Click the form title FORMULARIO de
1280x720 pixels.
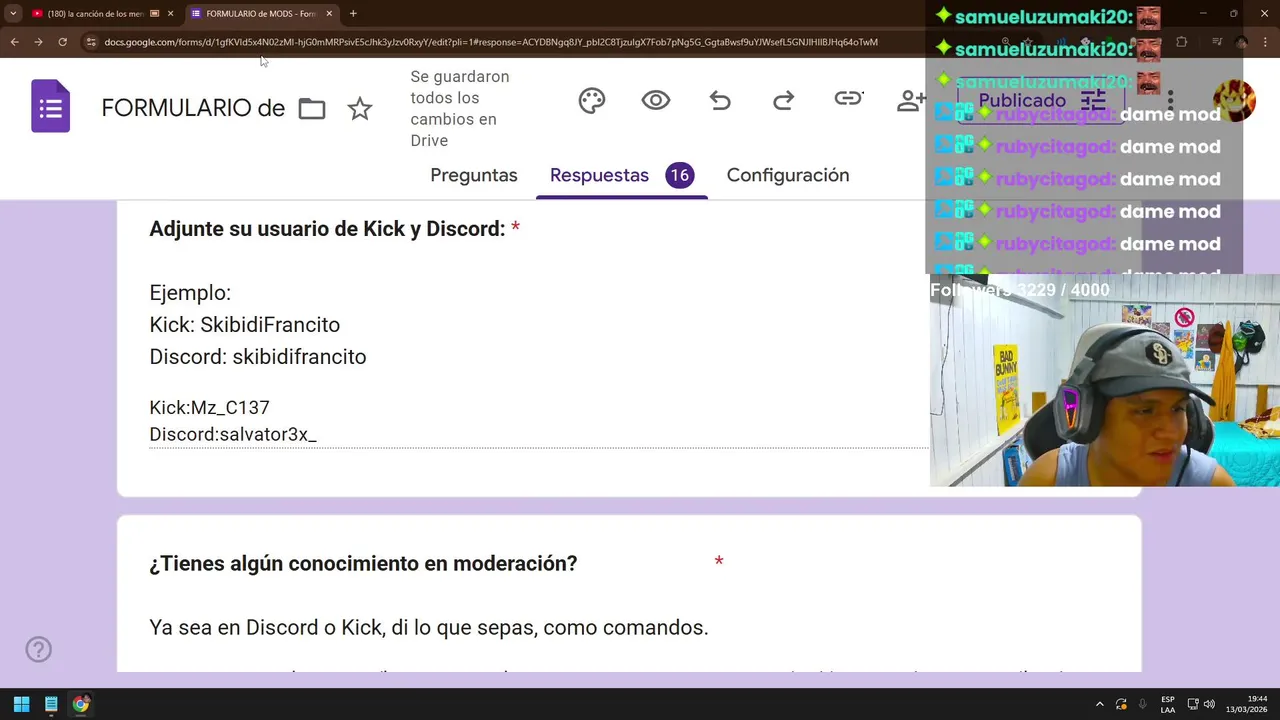tap(193, 108)
